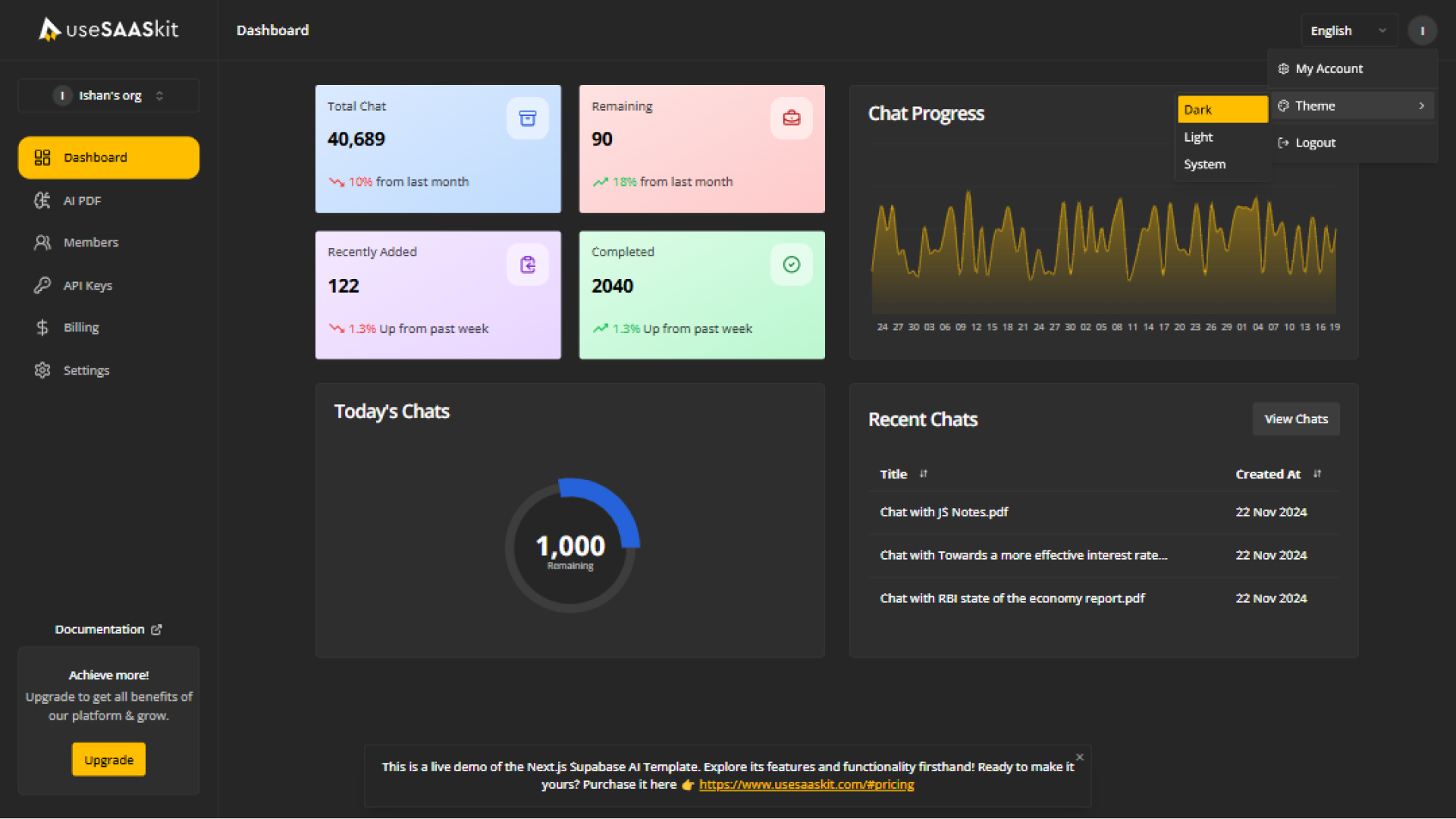1456x819 pixels.
Task: Click the View Chats button
Action: pyautogui.click(x=1296, y=419)
